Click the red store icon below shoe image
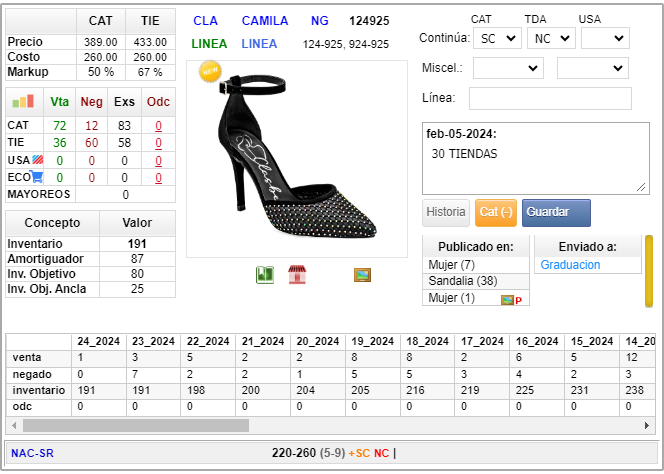Screen dimensions: 664x474 [x=297, y=274]
